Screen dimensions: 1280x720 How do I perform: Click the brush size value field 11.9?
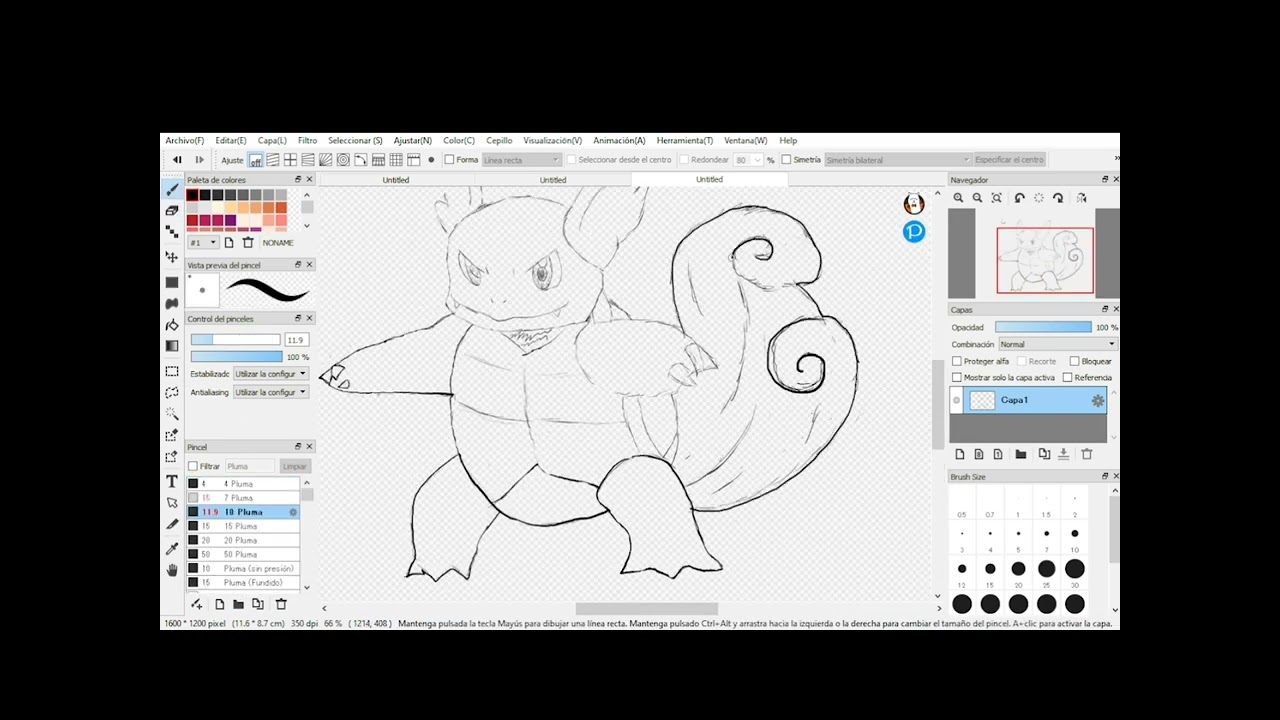click(296, 340)
